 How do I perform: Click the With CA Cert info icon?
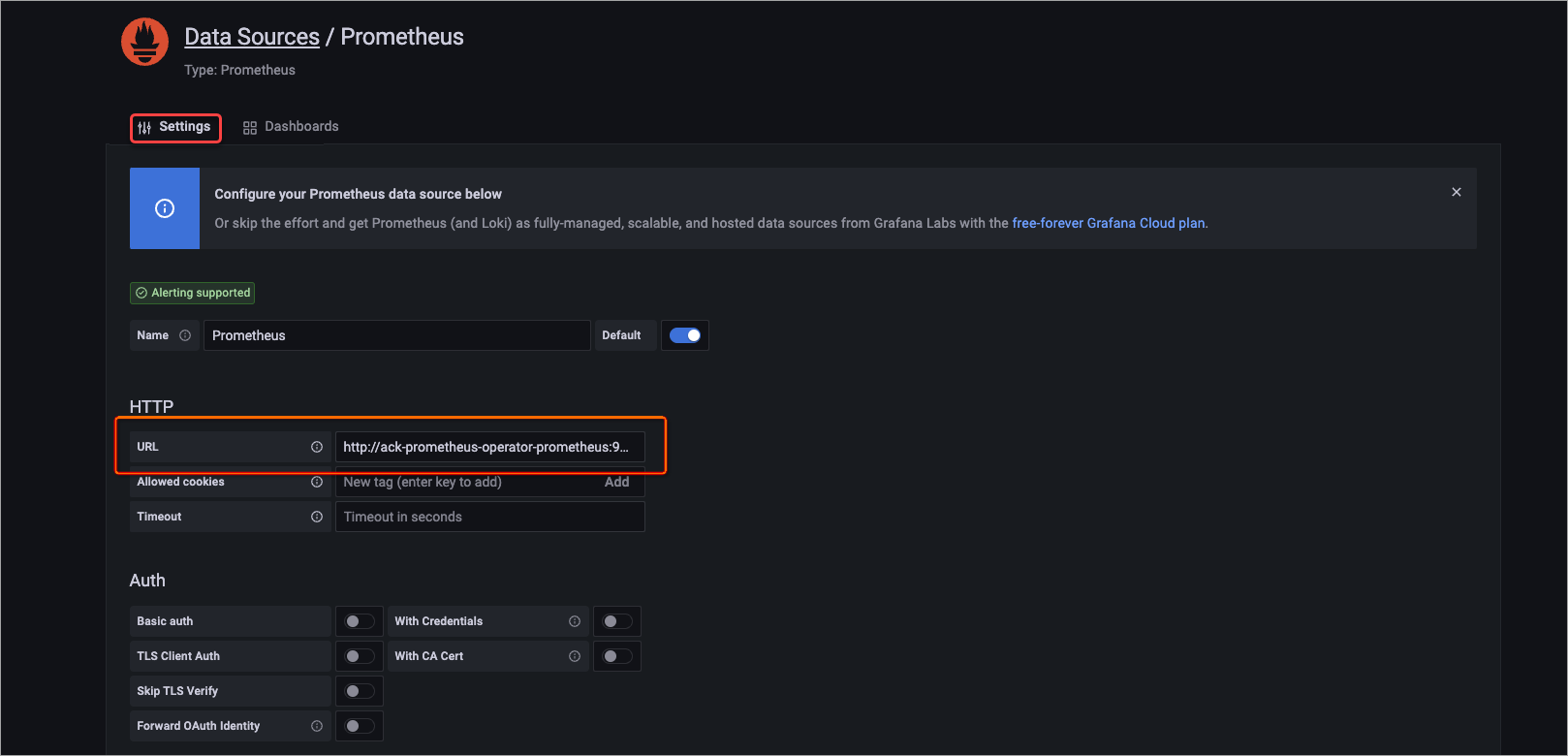coord(575,656)
